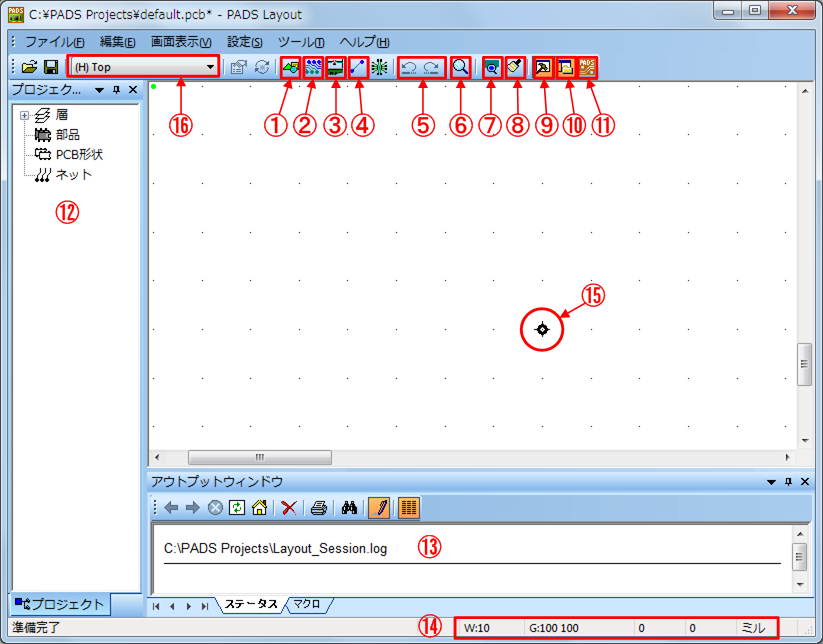Image resolution: width=823 pixels, height=644 pixels.
Task: Click the Cycle selection icon
Action: coord(261,67)
